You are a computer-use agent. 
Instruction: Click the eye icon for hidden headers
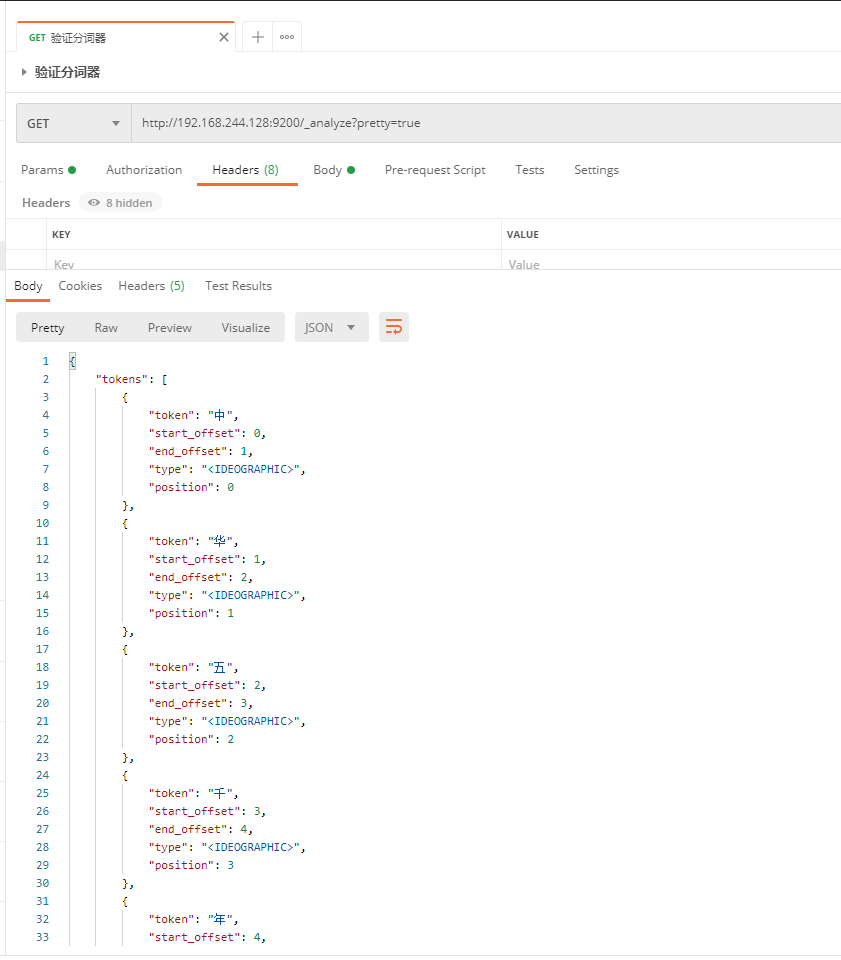coord(94,203)
